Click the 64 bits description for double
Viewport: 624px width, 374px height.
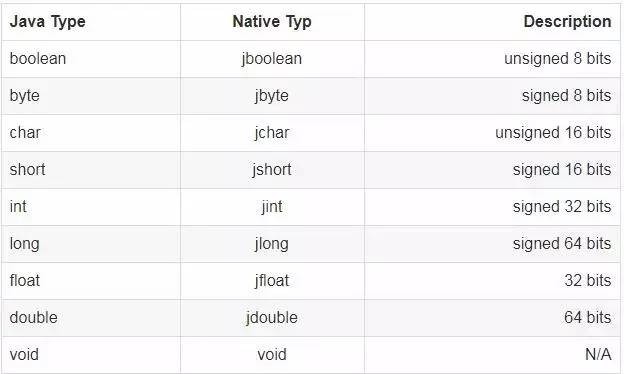(x=587, y=318)
